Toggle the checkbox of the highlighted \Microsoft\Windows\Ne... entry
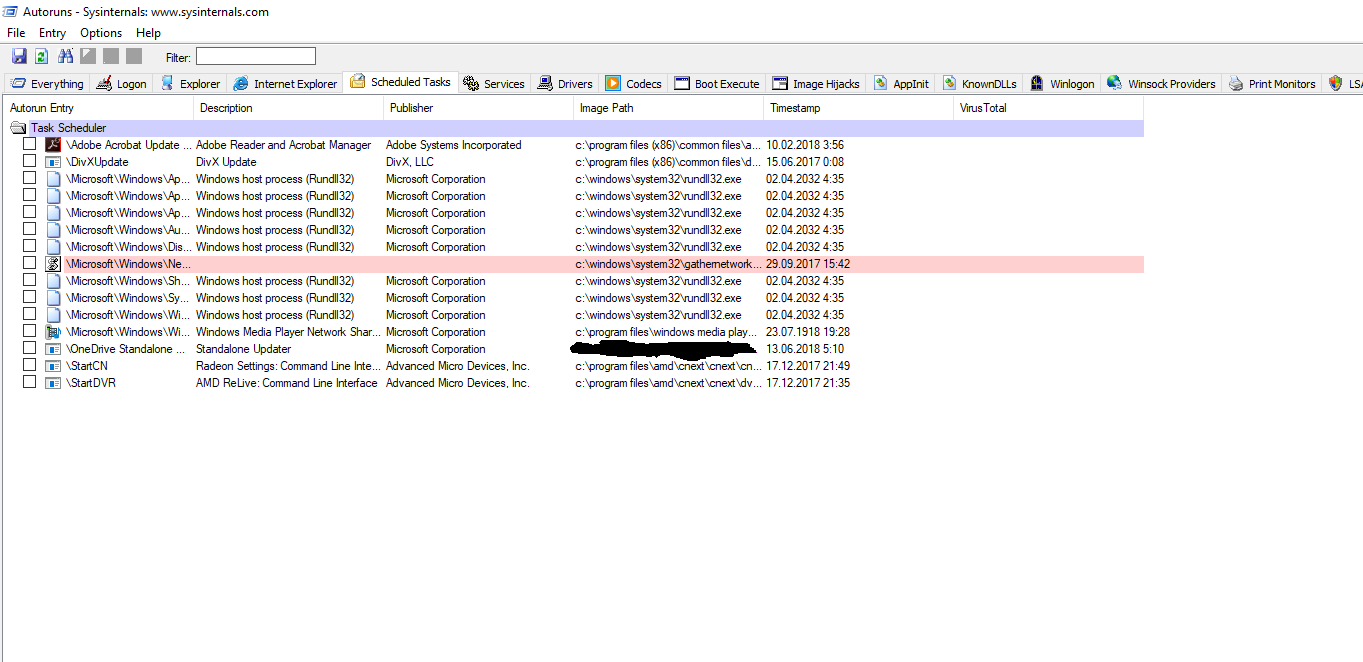 [x=30, y=264]
